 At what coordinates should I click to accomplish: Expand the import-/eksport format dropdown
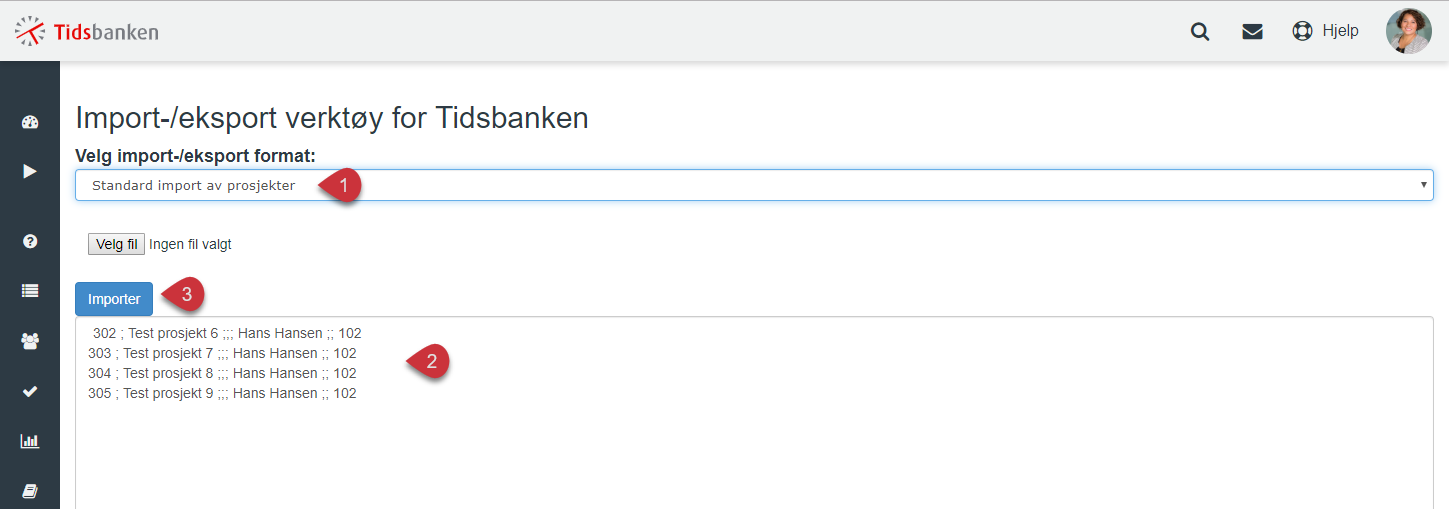[754, 185]
